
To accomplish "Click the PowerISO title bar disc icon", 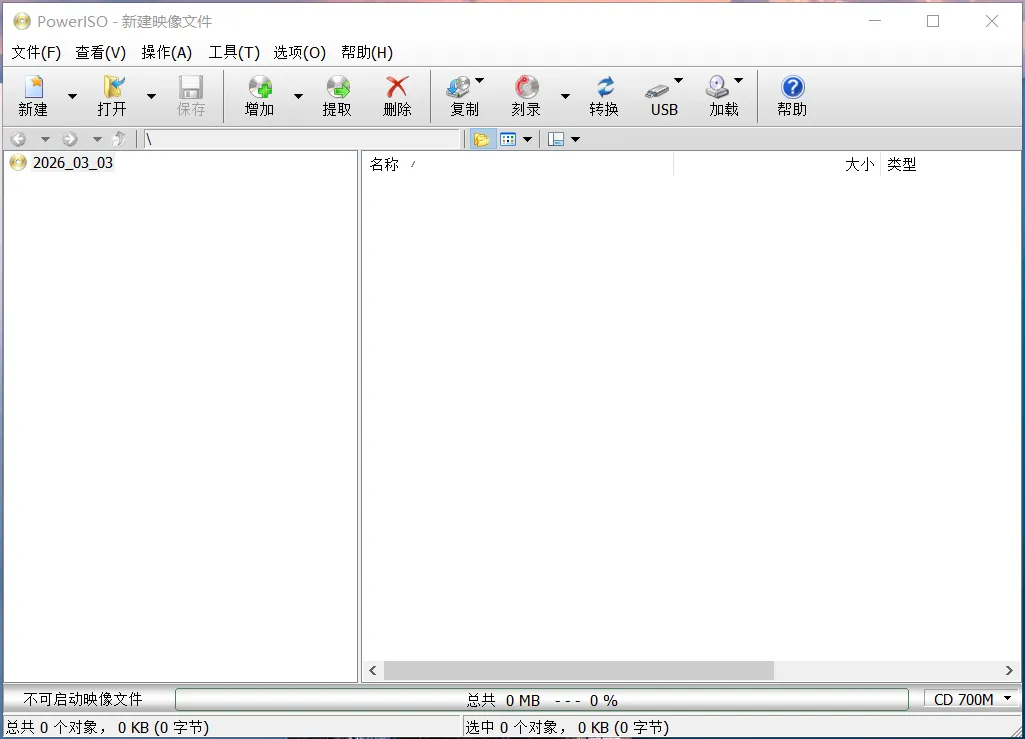I will pyautogui.click(x=22, y=21).
